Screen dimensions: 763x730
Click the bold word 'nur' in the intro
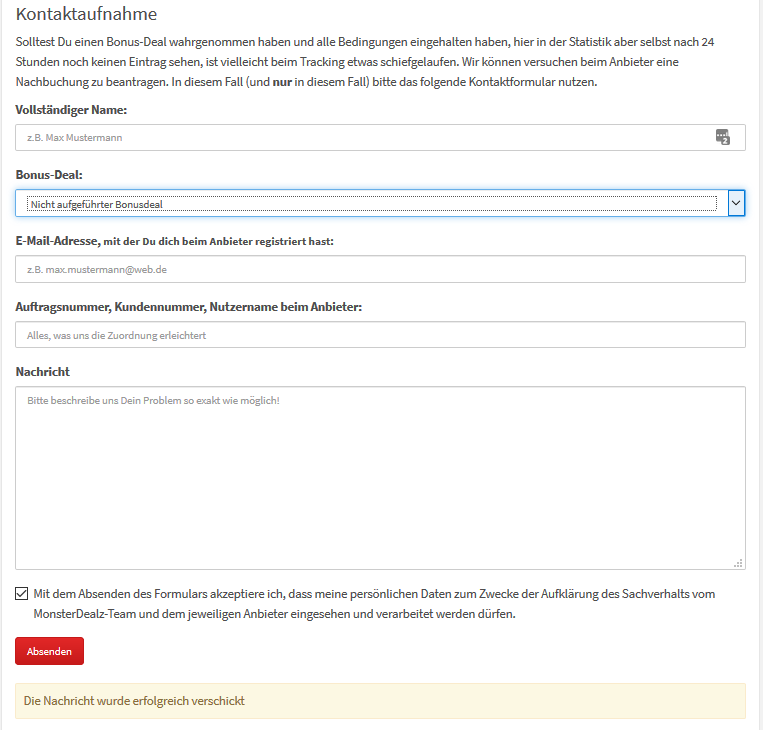[x=281, y=82]
